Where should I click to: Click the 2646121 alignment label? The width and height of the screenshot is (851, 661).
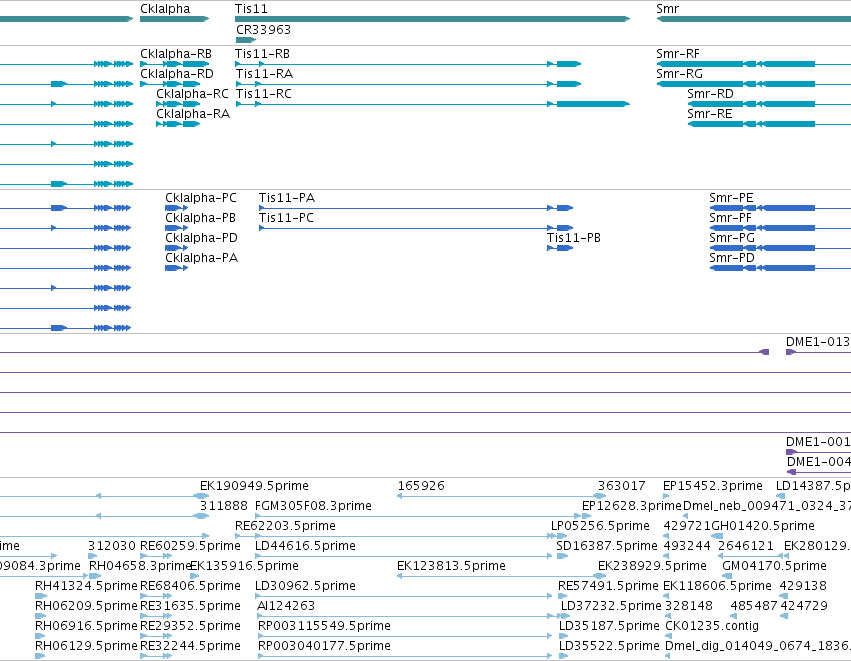click(746, 546)
